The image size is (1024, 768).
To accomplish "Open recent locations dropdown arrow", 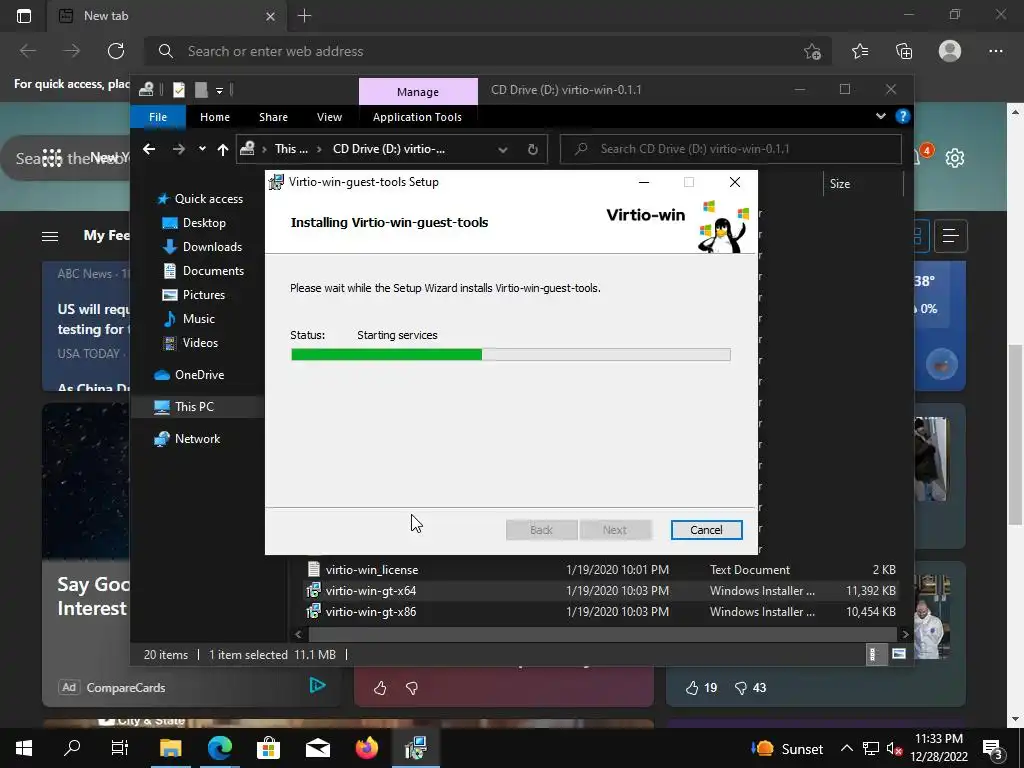I will point(202,149).
